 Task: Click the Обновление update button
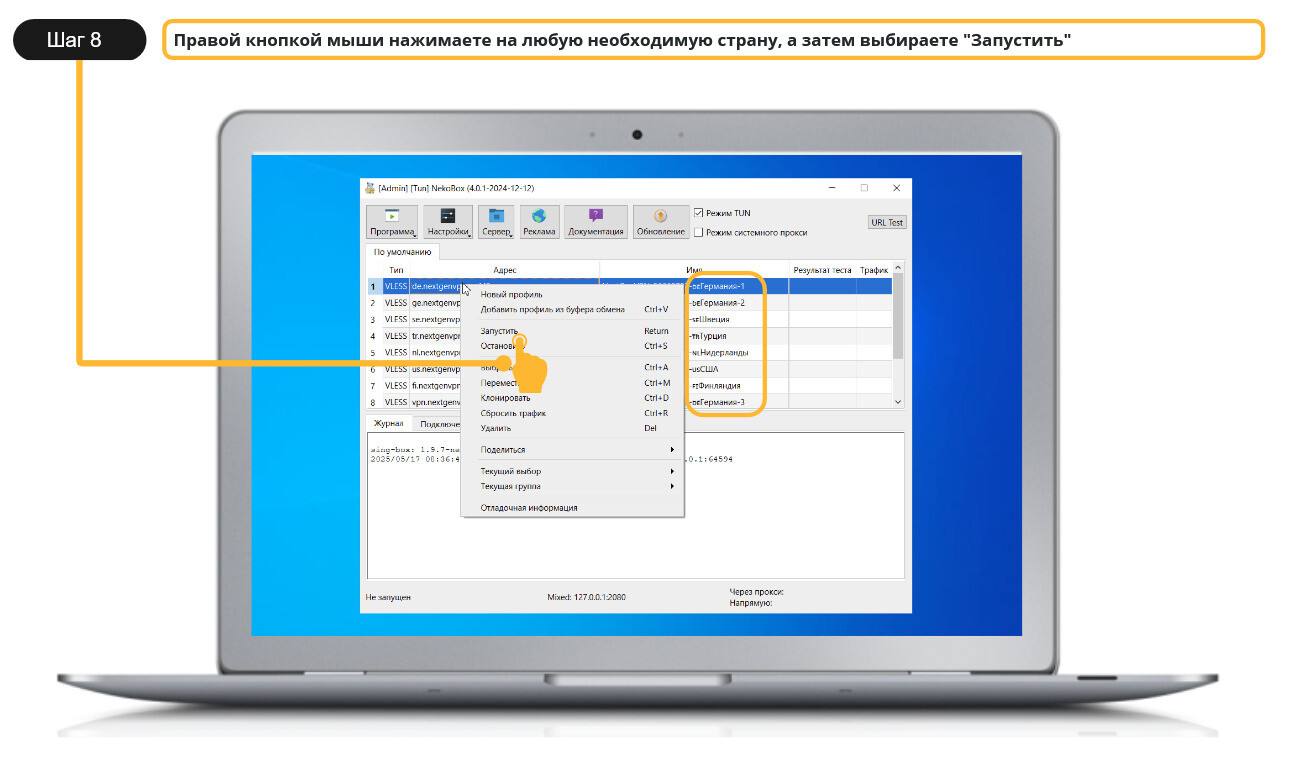click(x=660, y=222)
